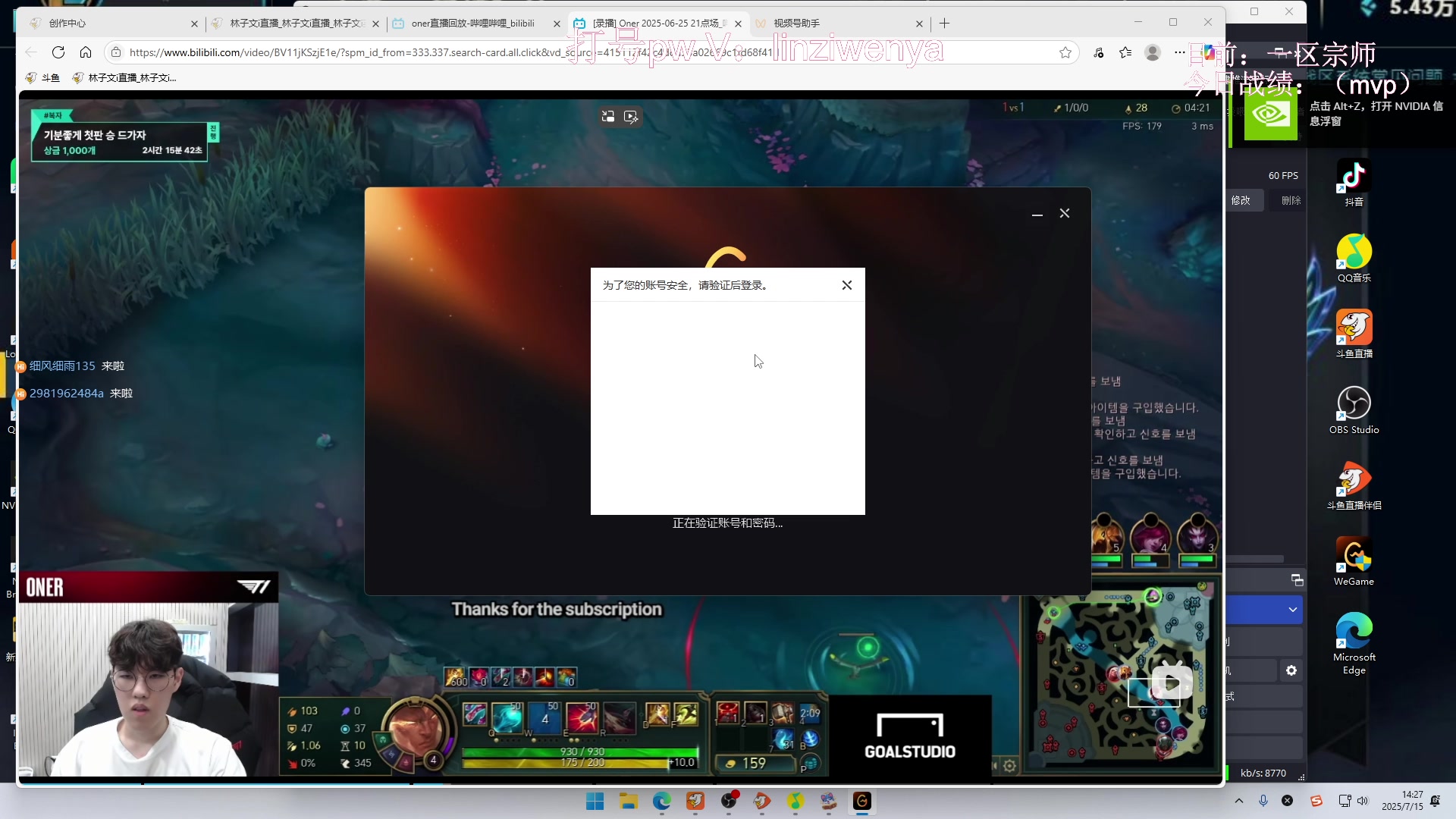Open the notification bell in taskbar
The width and height of the screenshot is (1456, 819).
1436,801
